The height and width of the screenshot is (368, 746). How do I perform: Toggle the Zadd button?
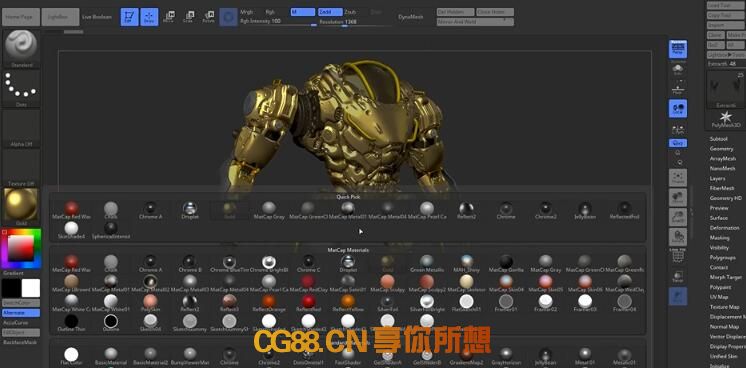[x=330, y=12]
